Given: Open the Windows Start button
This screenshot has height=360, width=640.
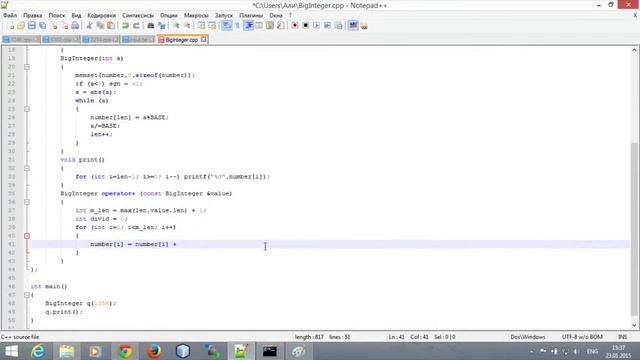Looking at the screenshot, I should pyautogui.click(x=11, y=351).
